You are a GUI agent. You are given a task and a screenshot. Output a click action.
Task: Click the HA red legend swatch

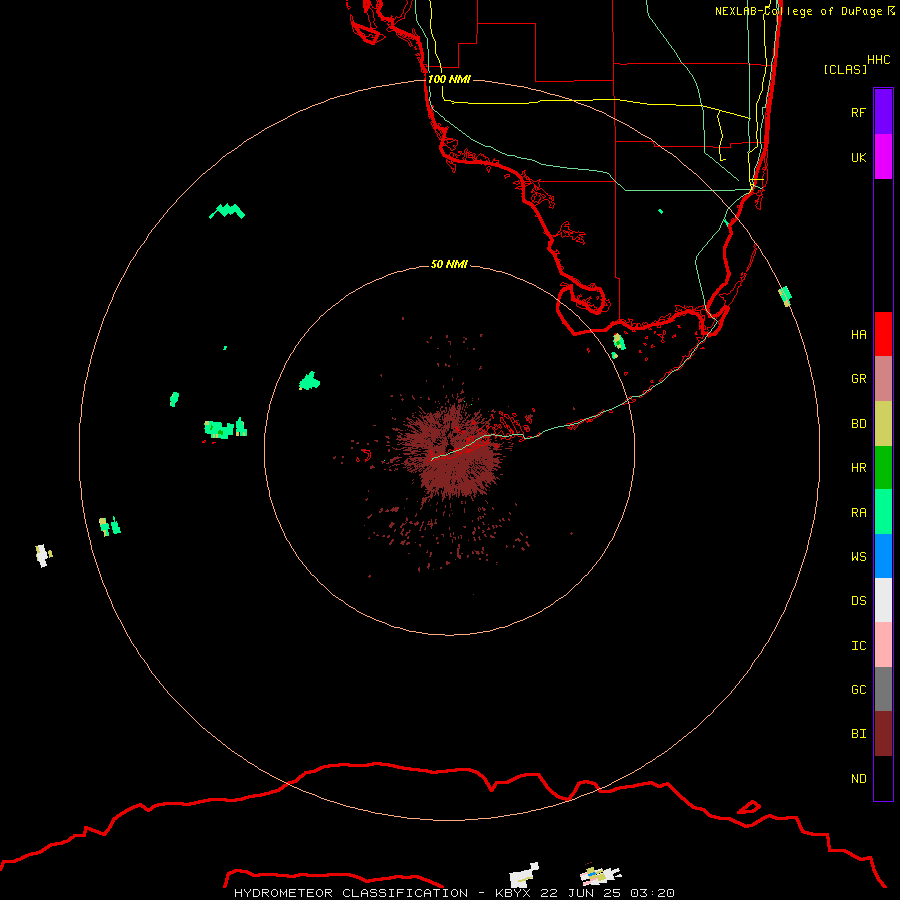(x=883, y=334)
